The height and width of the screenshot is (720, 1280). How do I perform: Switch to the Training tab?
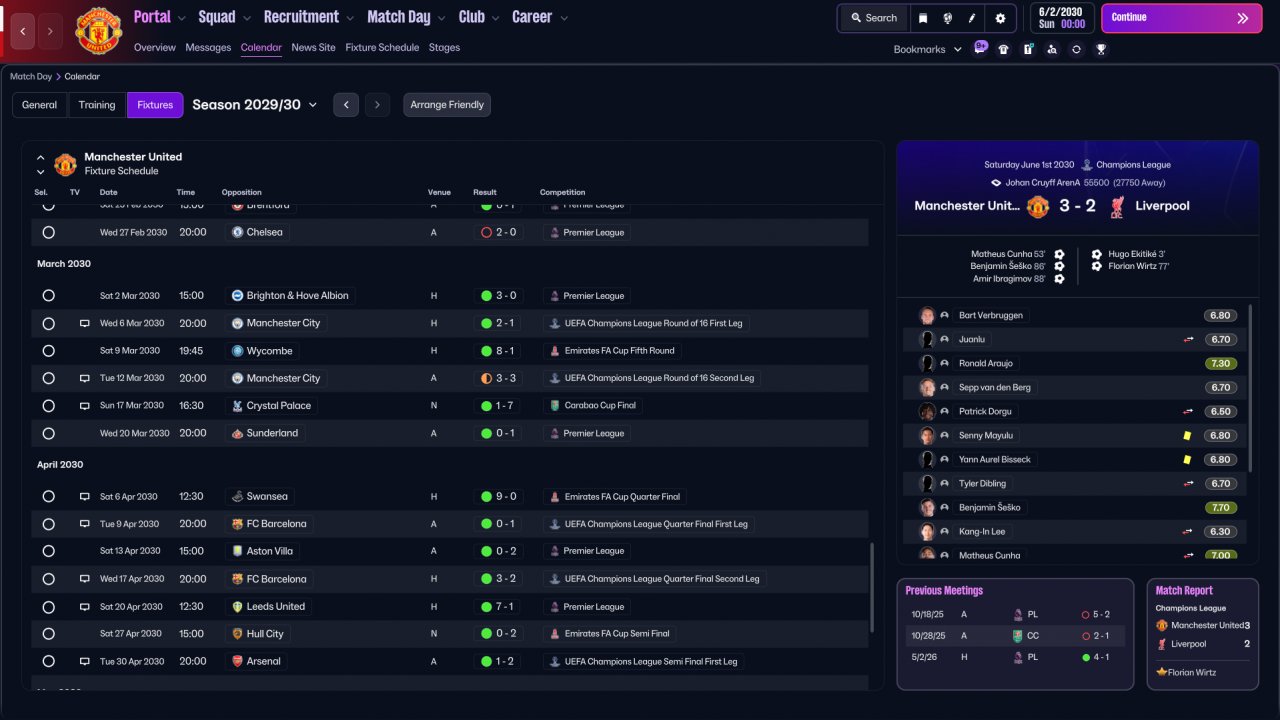point(97,105)
